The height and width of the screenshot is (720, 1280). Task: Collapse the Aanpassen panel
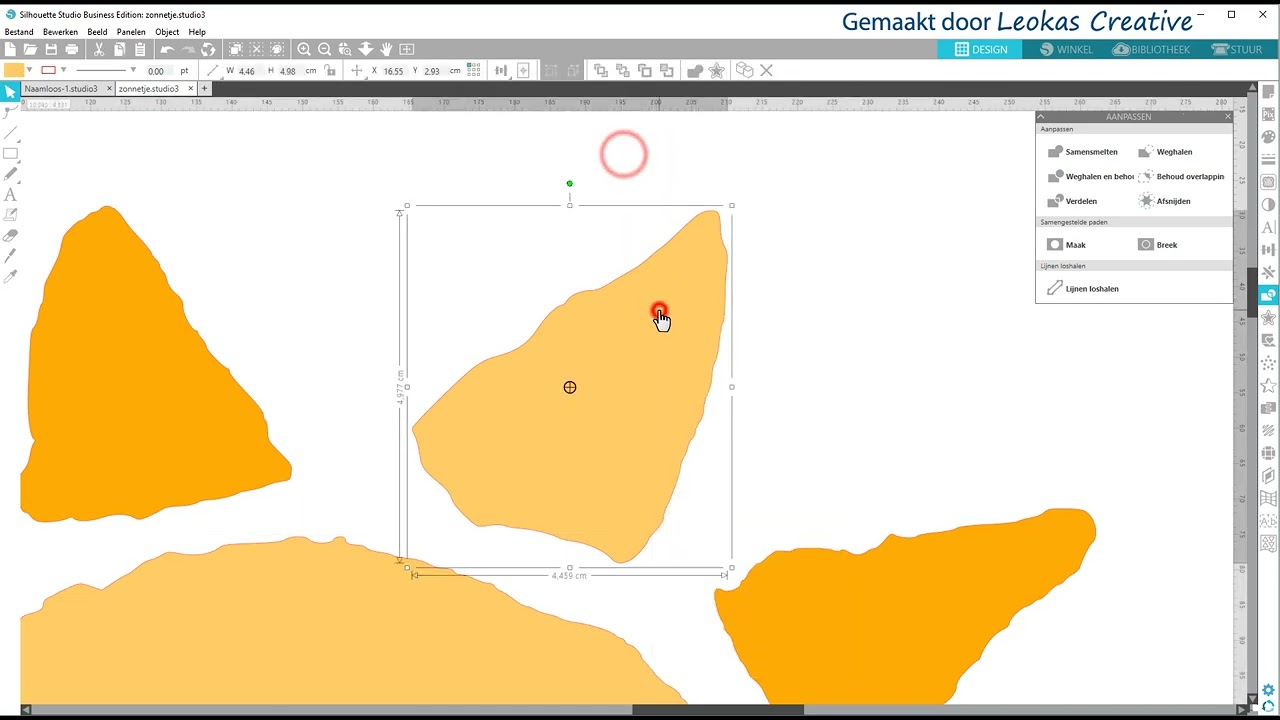click(x=1041, y=117)
